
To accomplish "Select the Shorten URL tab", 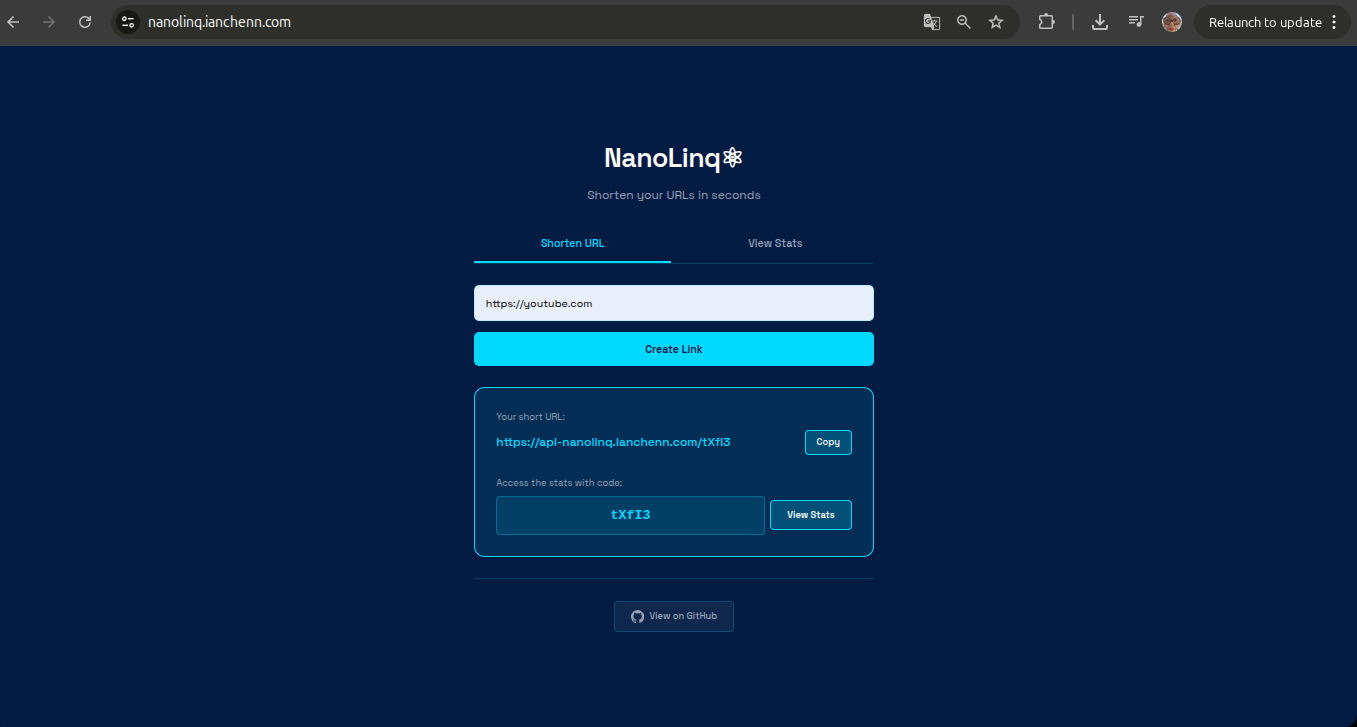I will [572, 243].
